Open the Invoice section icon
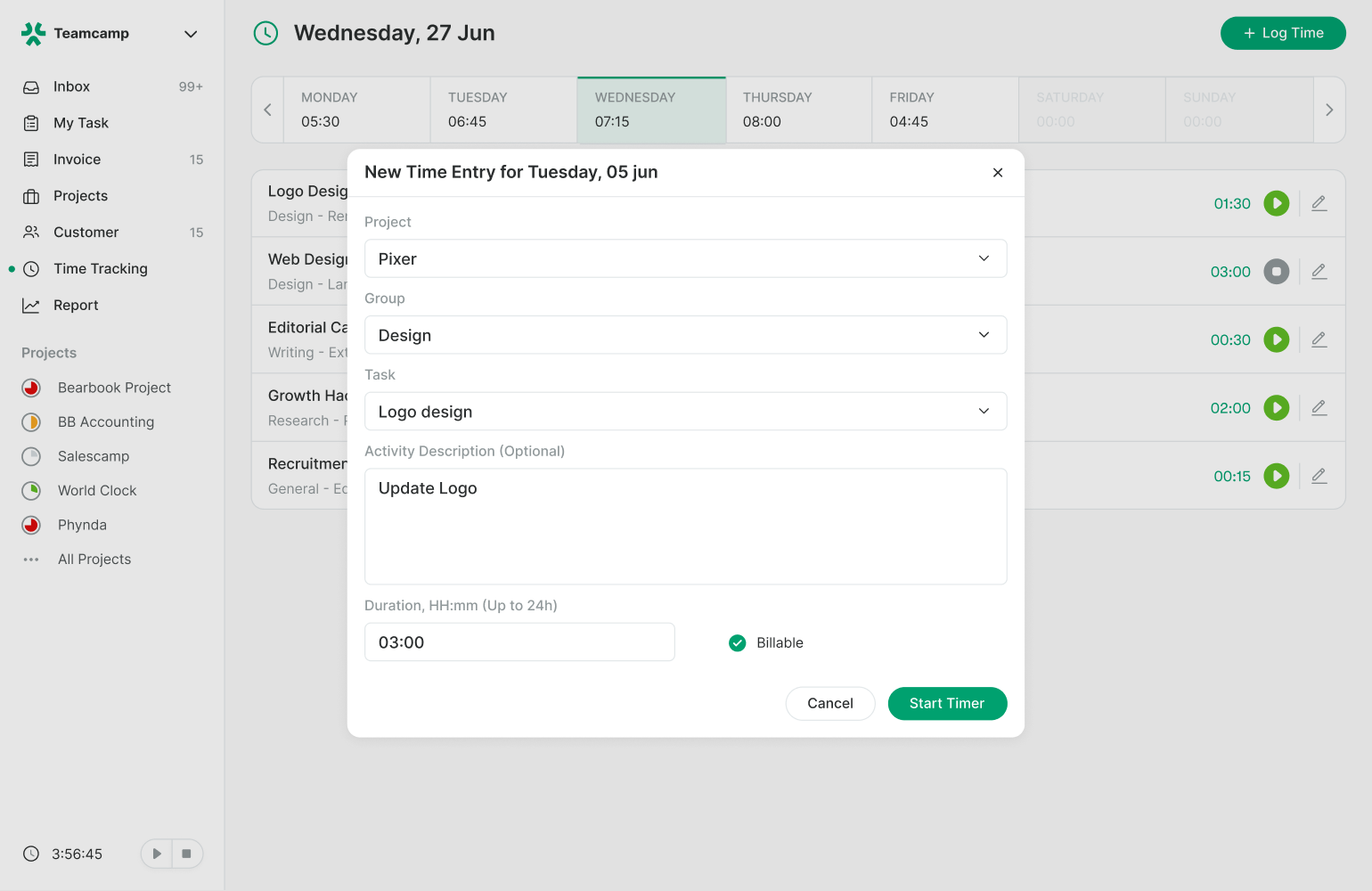 click(31, 159)
